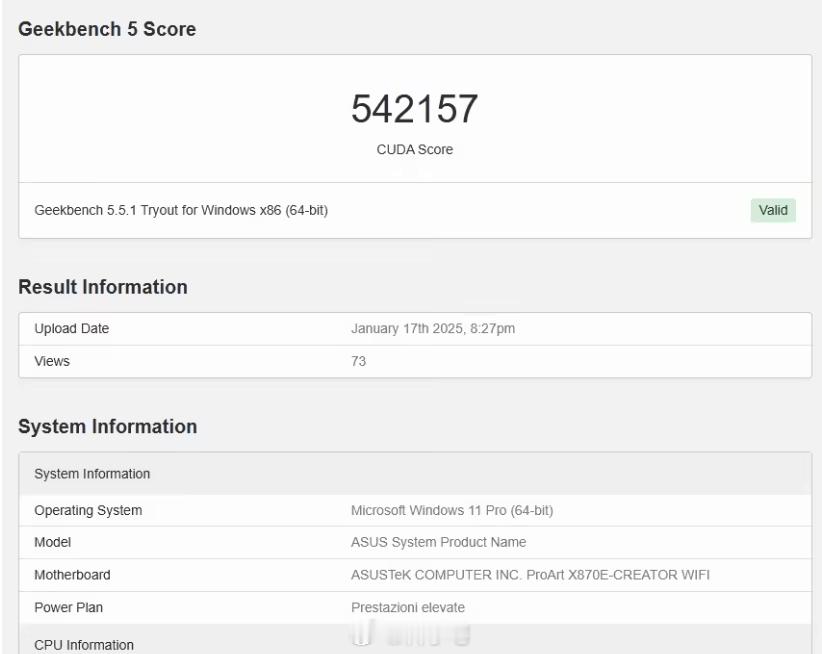
Task: Click Prestazioni elevate power plan value
Action: click(x=408, y=607)
